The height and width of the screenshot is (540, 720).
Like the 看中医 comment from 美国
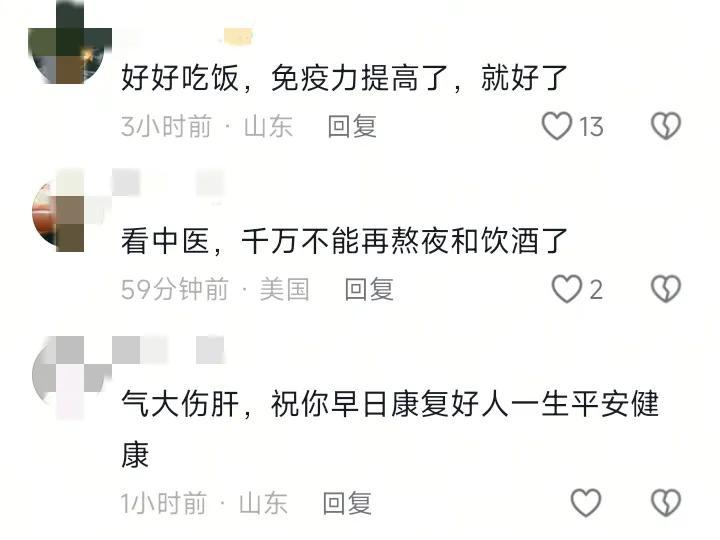pos(567,289)
